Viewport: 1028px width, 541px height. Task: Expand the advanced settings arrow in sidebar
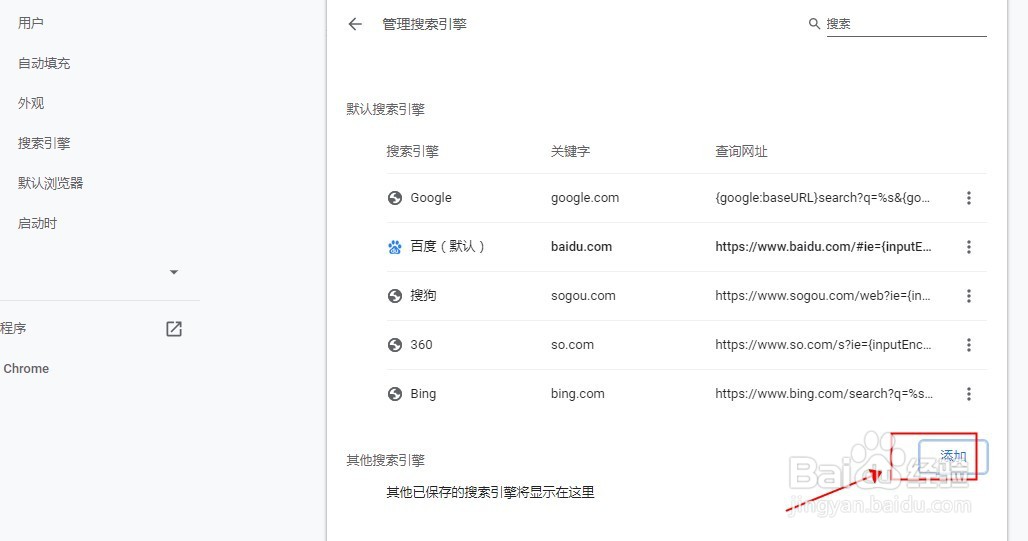(x=174, y=272)
